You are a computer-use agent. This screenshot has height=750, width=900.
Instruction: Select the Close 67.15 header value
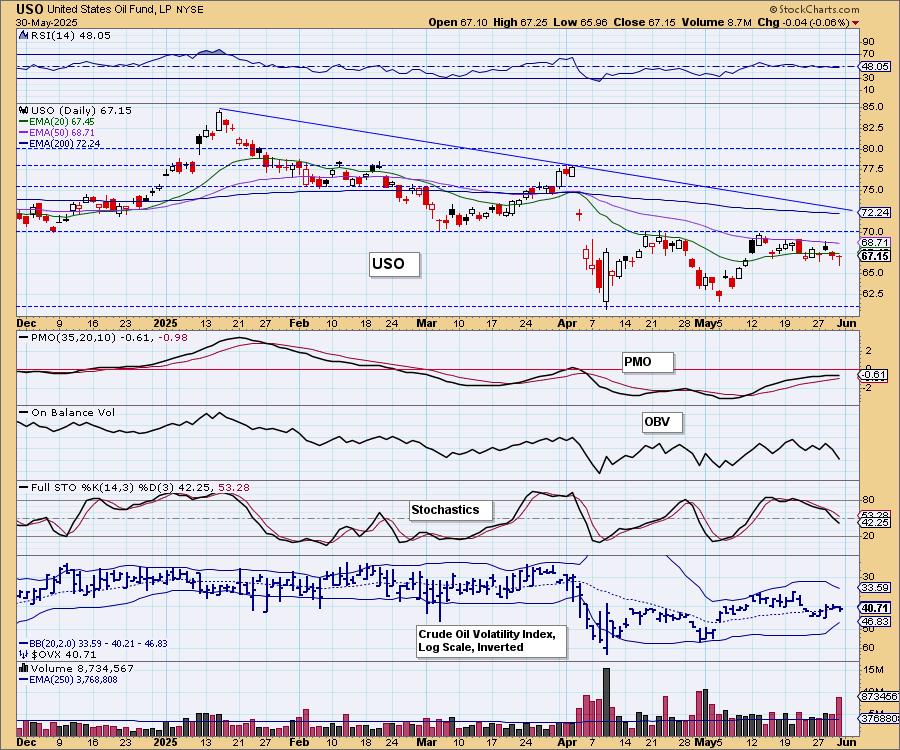pyautogui.click(x=645, y=22)
